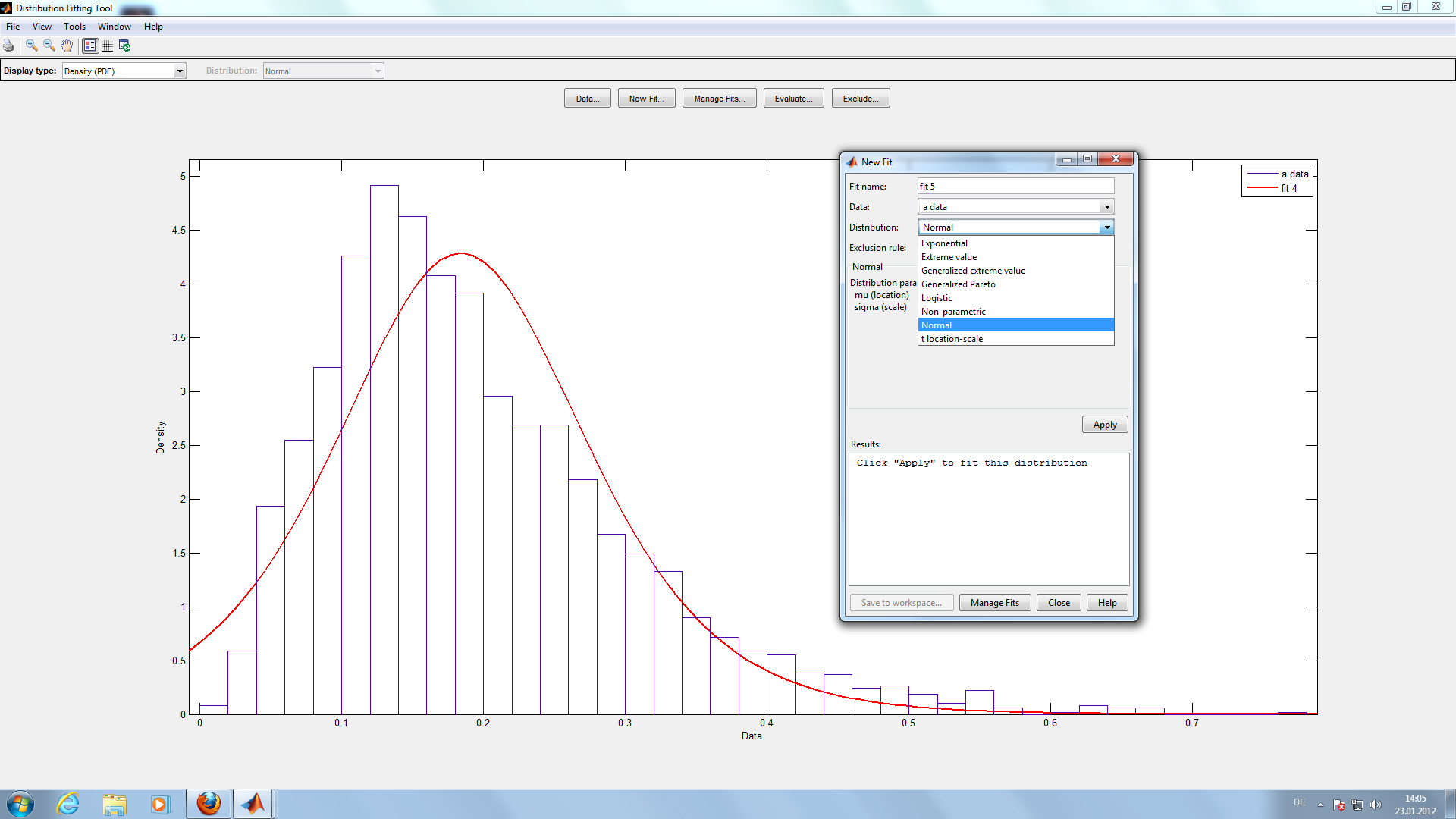The width and height of the screenshot is (1456, 819).
Task: Click the red fit 4 legend line
Action: coord(1263,188)
